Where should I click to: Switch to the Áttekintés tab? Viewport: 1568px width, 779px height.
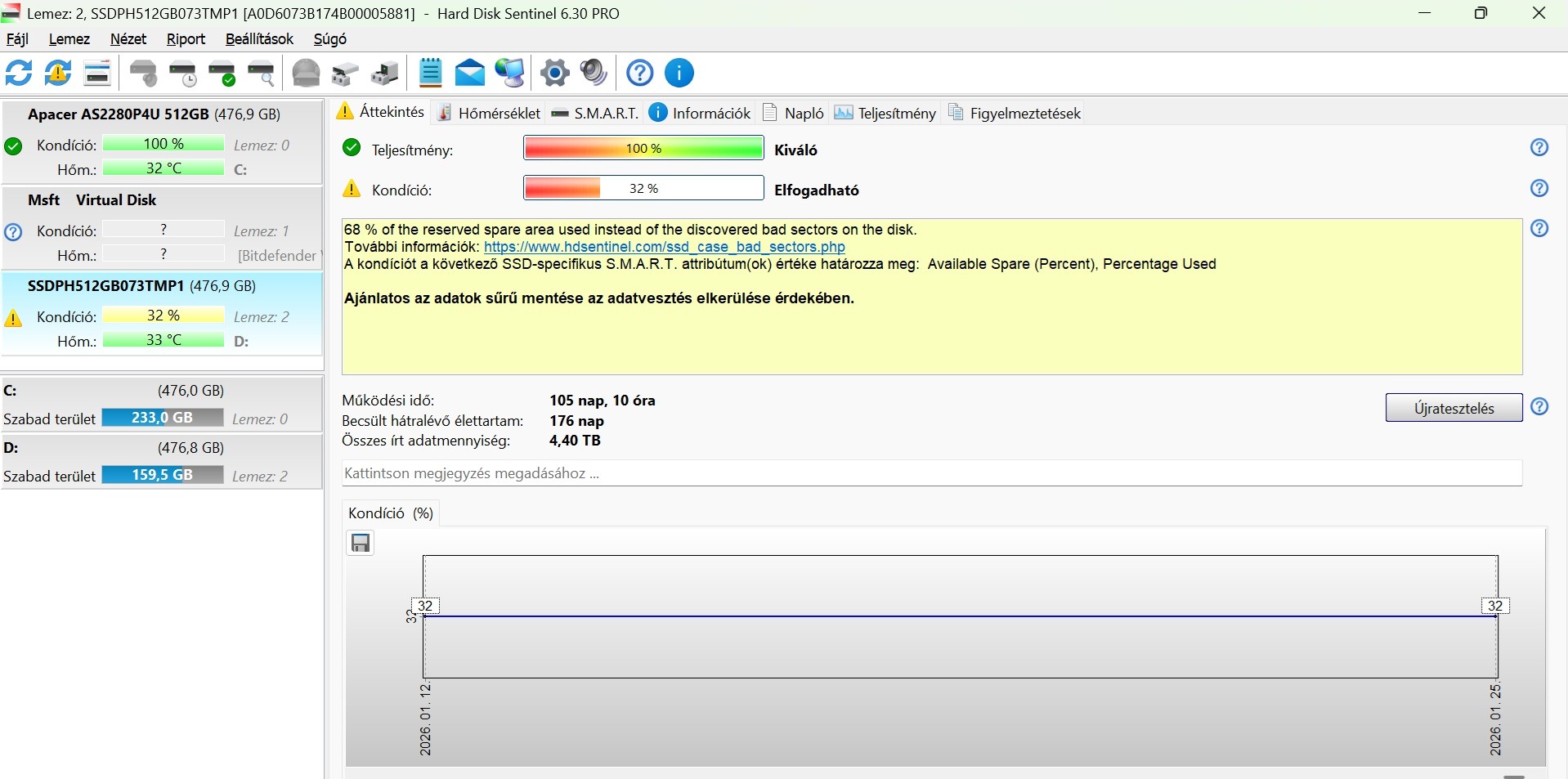pyautogui.click(x=382, y=112)
